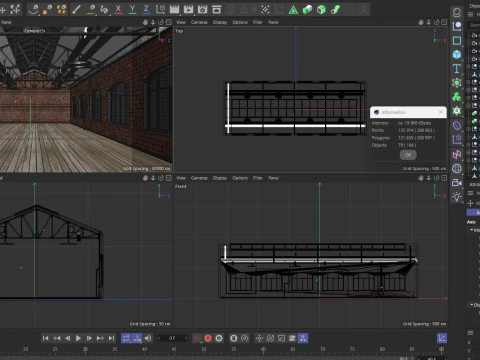This screenshot has width=480, height=360.
Task: Toggle highlighted point-level animation recording icon
Action: click(x=303, y=338)
